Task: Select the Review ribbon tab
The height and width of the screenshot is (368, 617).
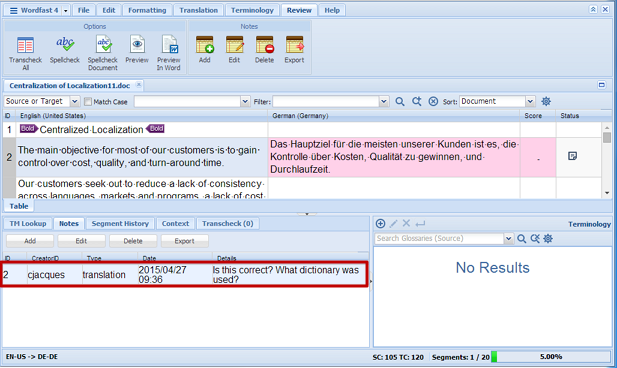Action: tap(299, 10)
